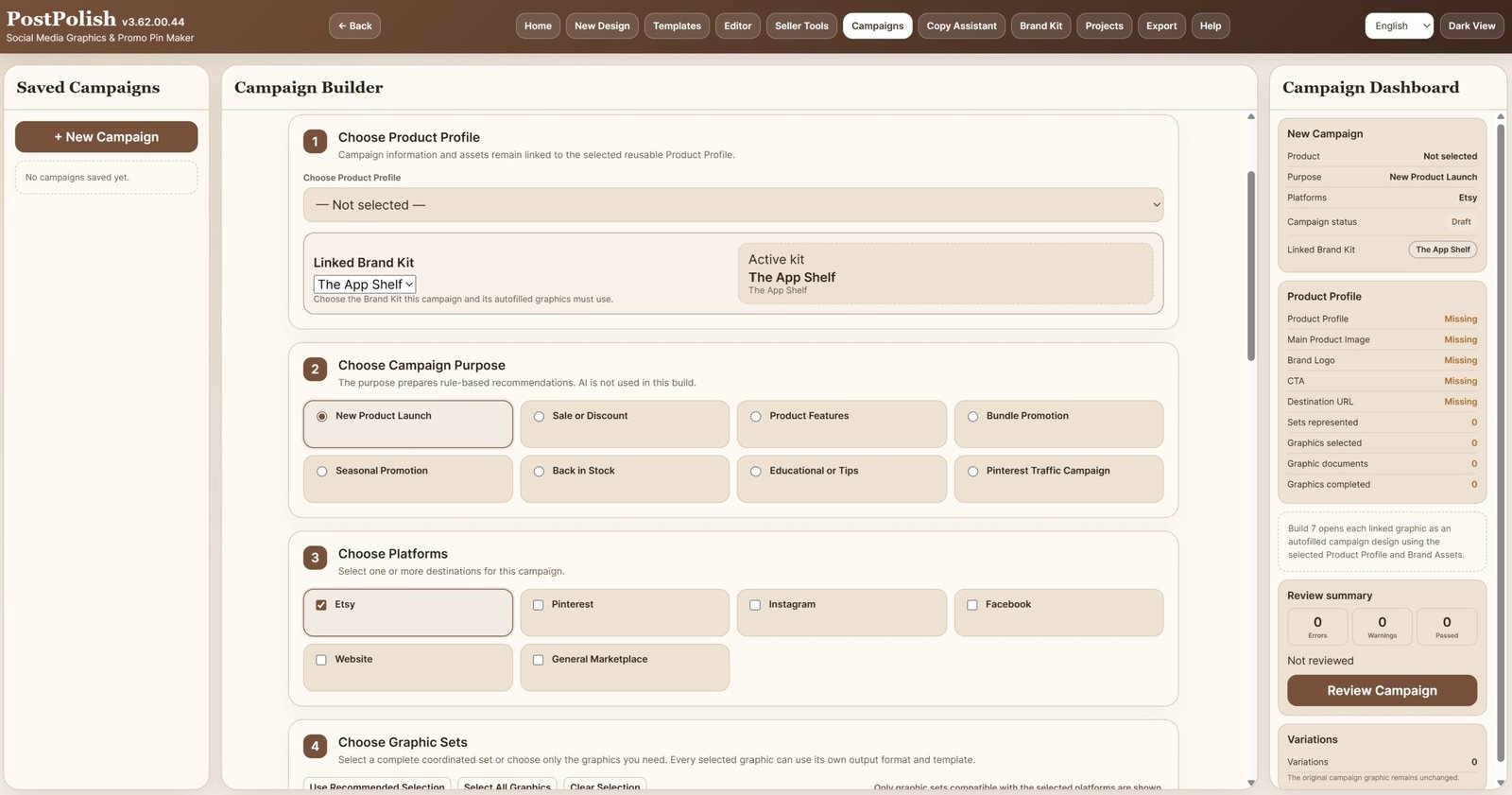
Task: Open the Choose Product Profile dropdown
Action: click(x=732, y=205)
